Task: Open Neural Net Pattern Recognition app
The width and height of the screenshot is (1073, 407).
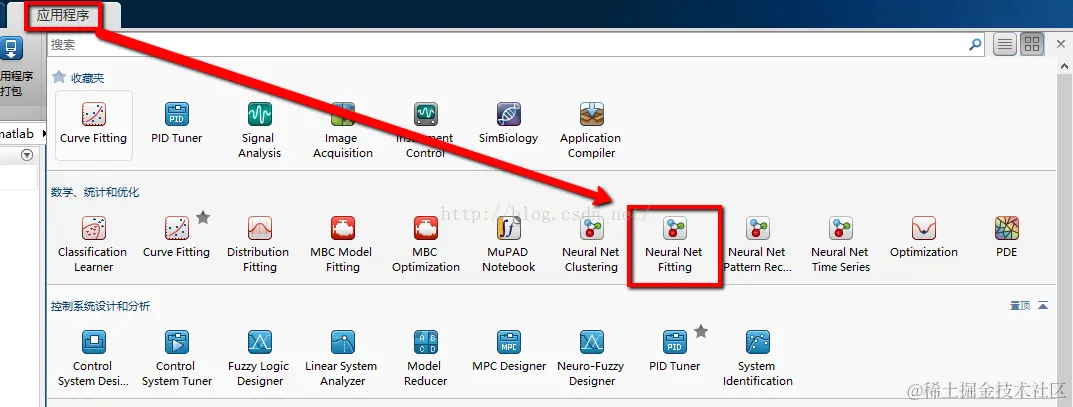Action: pyautogui.click(x=757, y=244)
